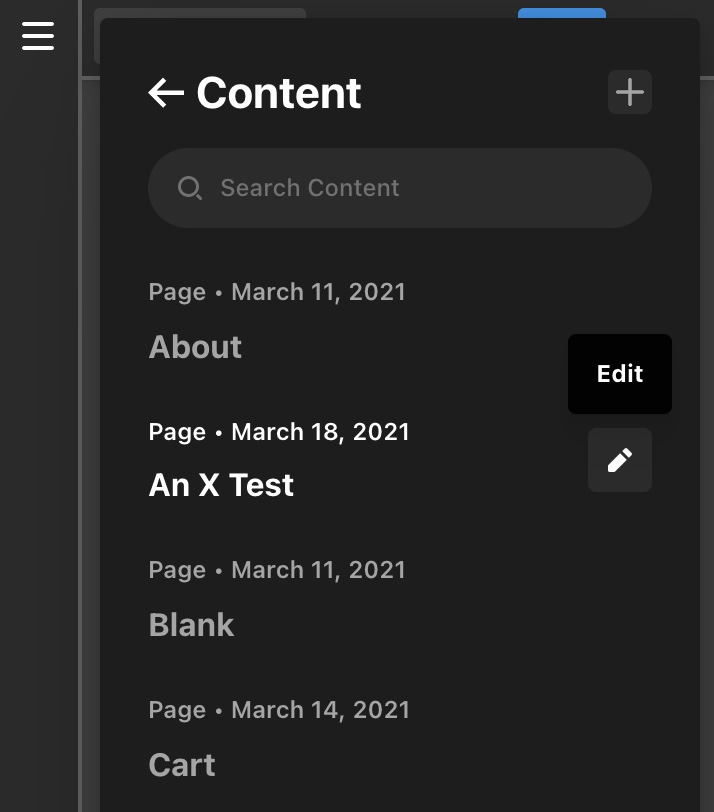Click the March 14, 2021 date above Cart
The width and height of the screenshot is (714, 812).
click(x=320, y=710)
